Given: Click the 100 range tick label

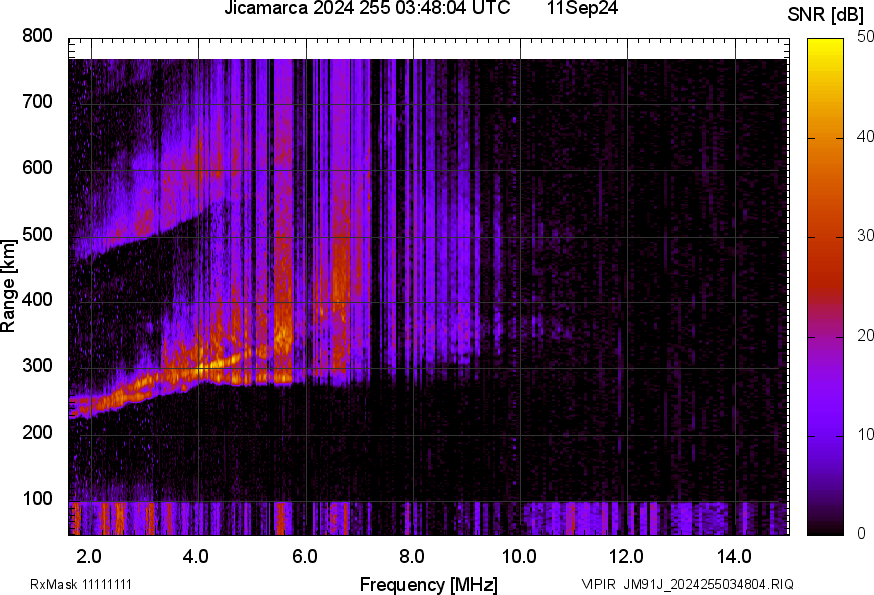Looking at the screenshot, I should (x=37, y=499).
